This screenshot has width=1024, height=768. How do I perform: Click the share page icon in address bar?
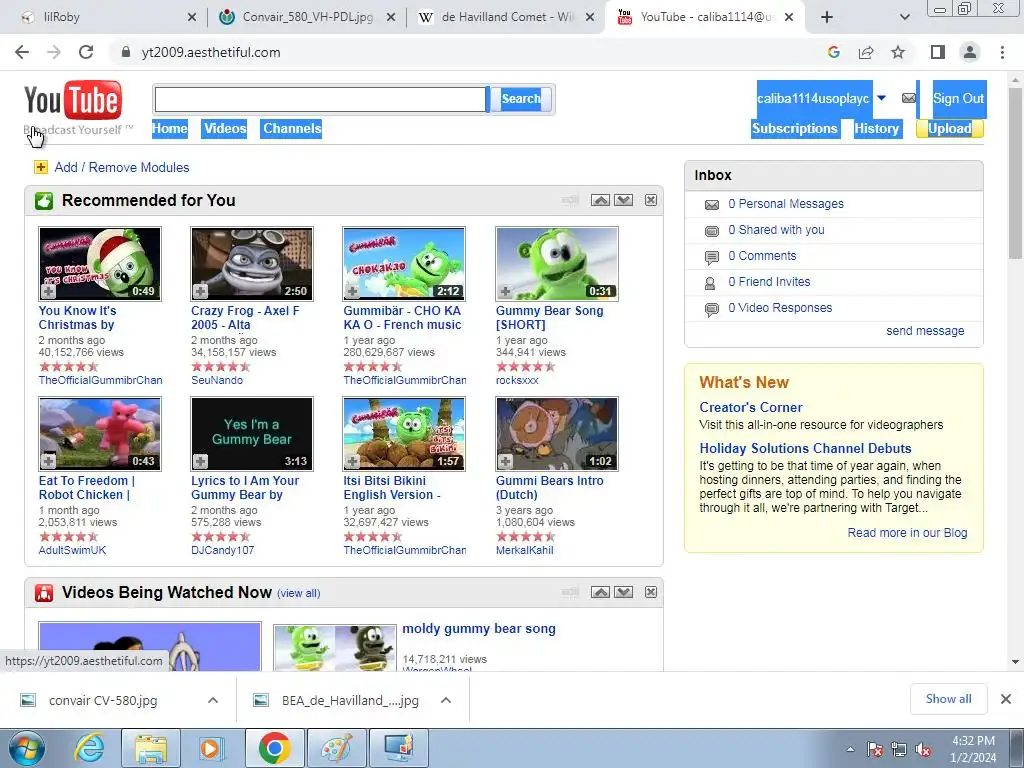point(866,52)
